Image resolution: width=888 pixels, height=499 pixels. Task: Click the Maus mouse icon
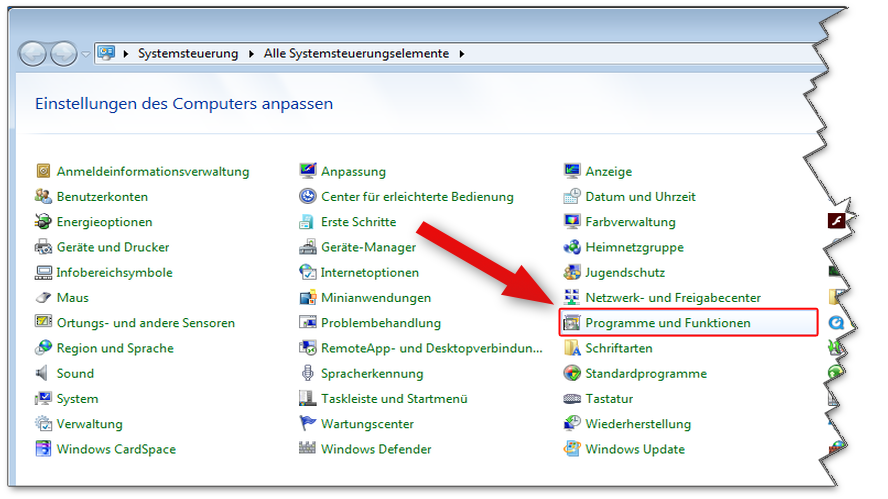point(43,297)
